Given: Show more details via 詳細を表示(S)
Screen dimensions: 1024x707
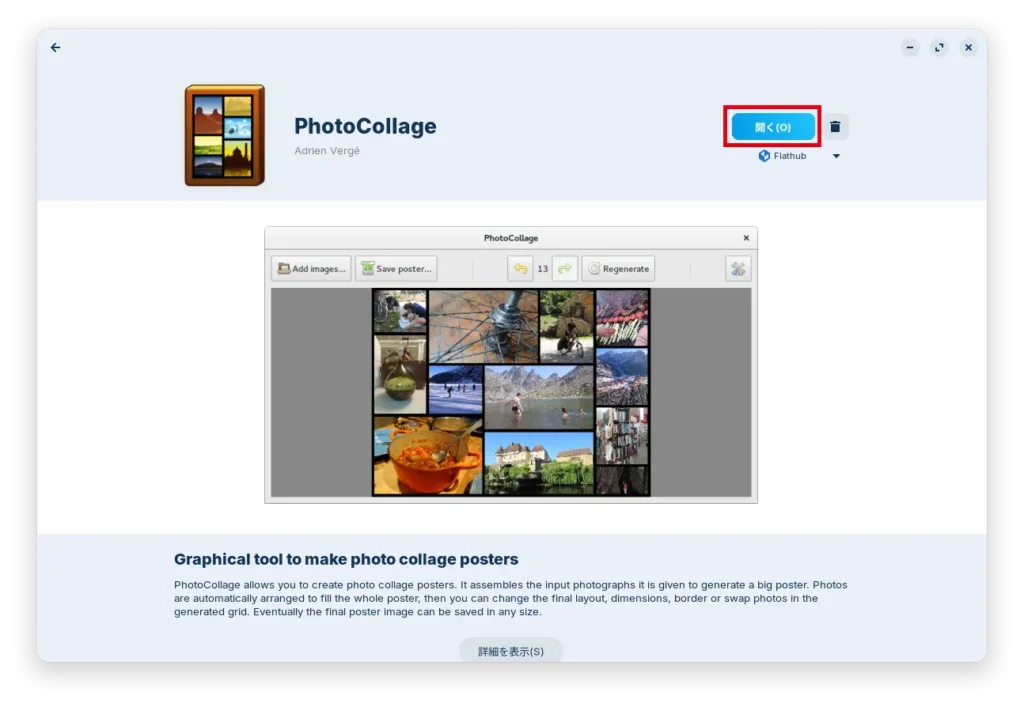Looking at the screenshot, I should (x=510, y=650).
